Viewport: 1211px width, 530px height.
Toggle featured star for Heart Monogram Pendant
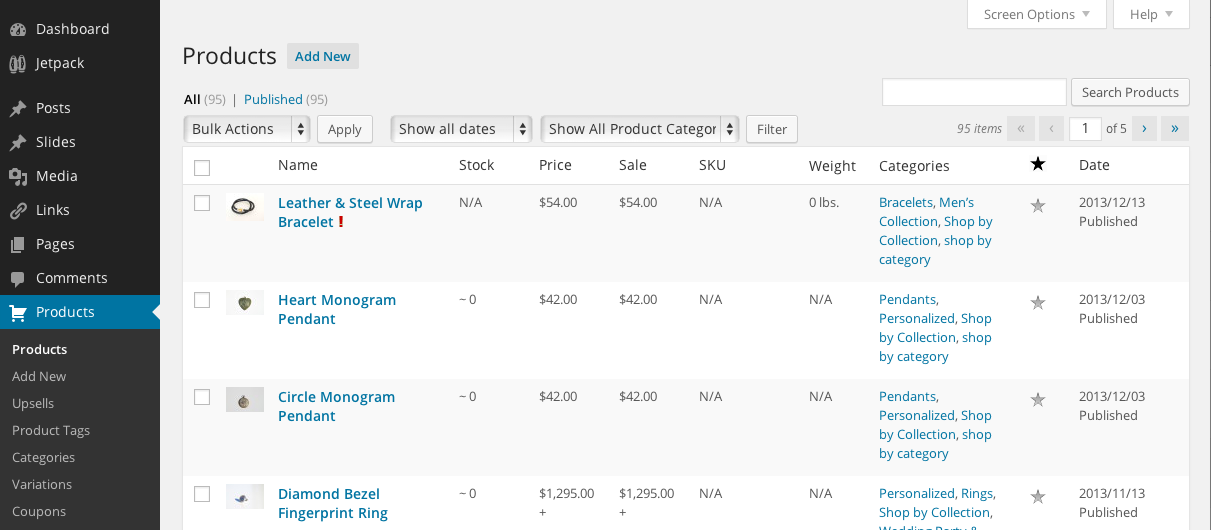1038,302
